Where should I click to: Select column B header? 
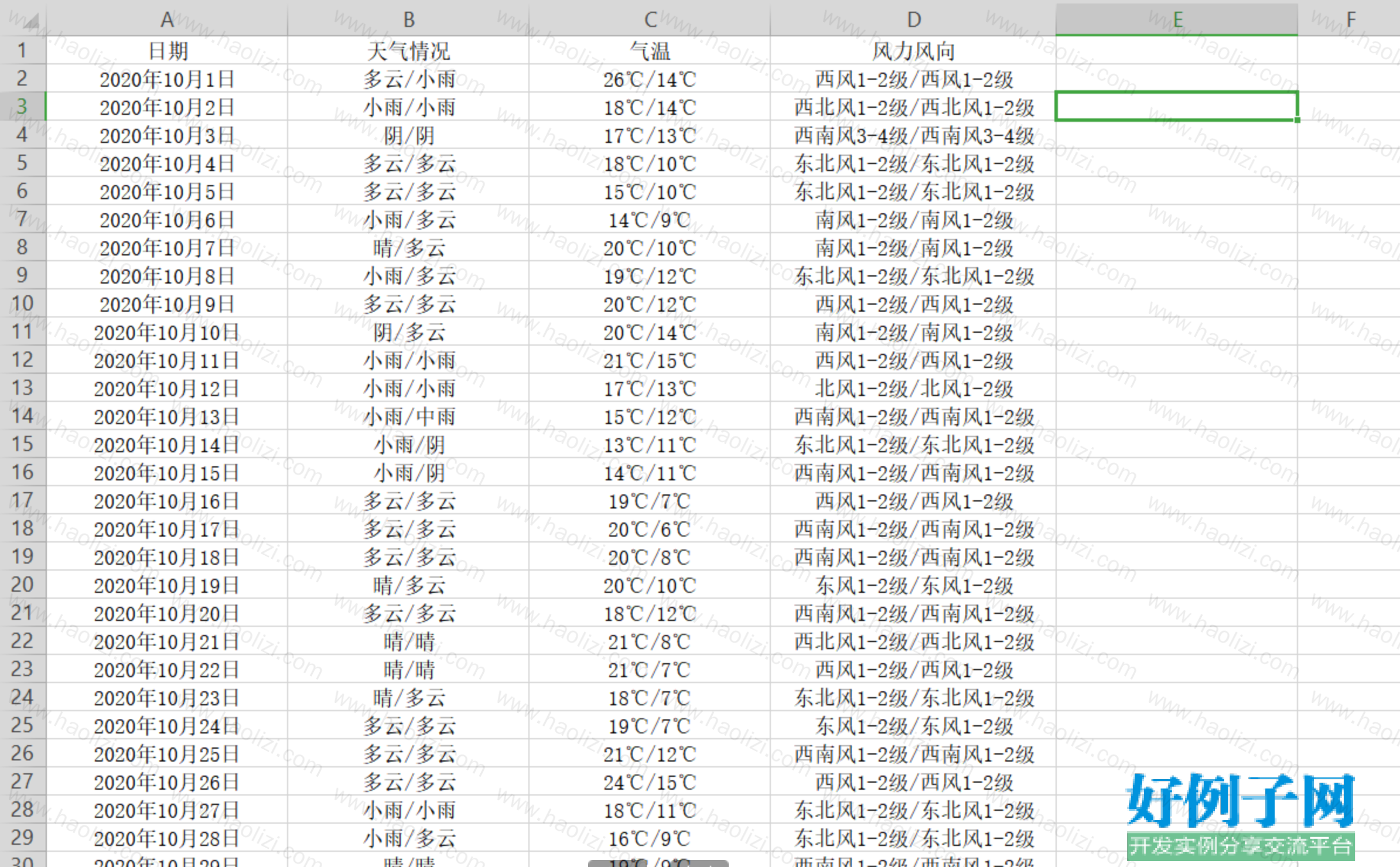point(408,19)
